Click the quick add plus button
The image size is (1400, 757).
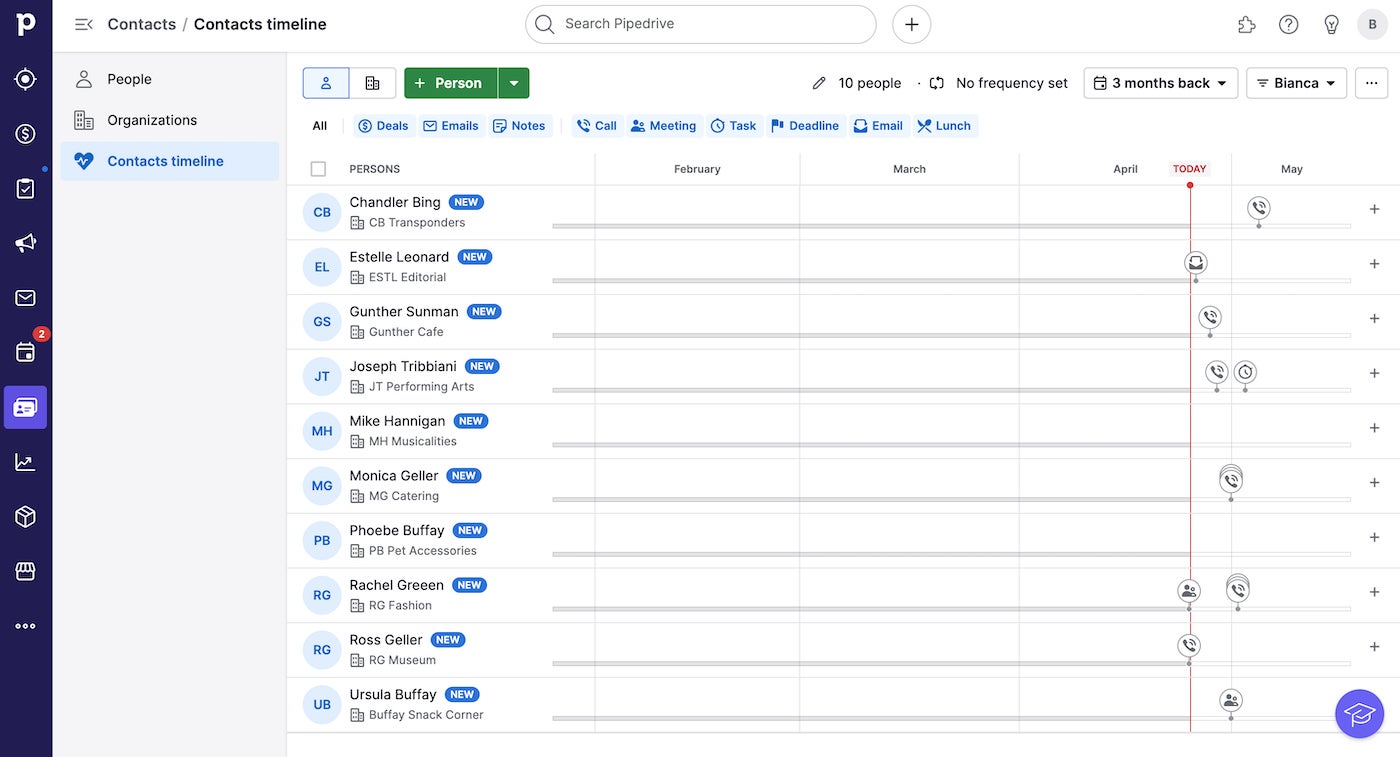coord(911,24)
